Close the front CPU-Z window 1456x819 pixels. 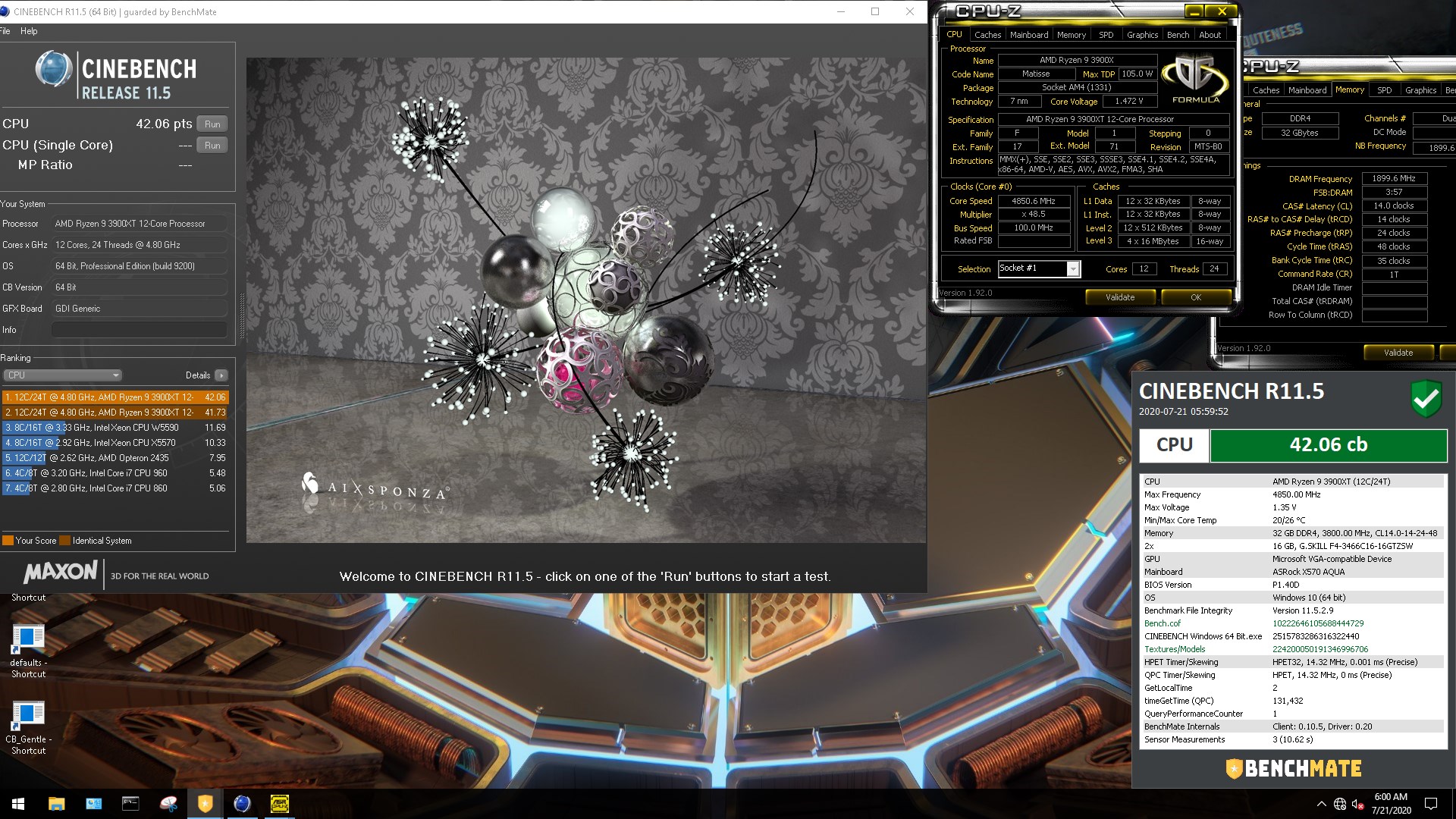[x=1222, y=11]
